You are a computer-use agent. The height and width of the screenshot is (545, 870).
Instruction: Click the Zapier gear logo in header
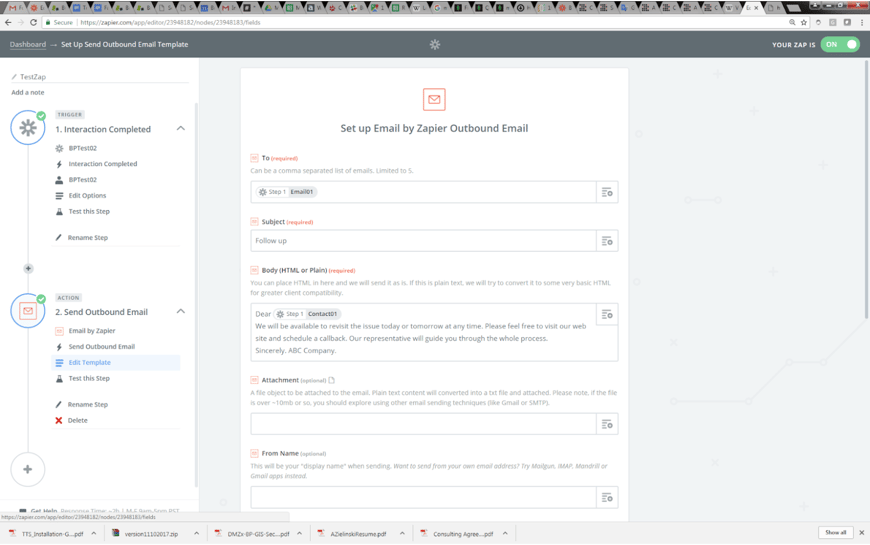point(435,44)
